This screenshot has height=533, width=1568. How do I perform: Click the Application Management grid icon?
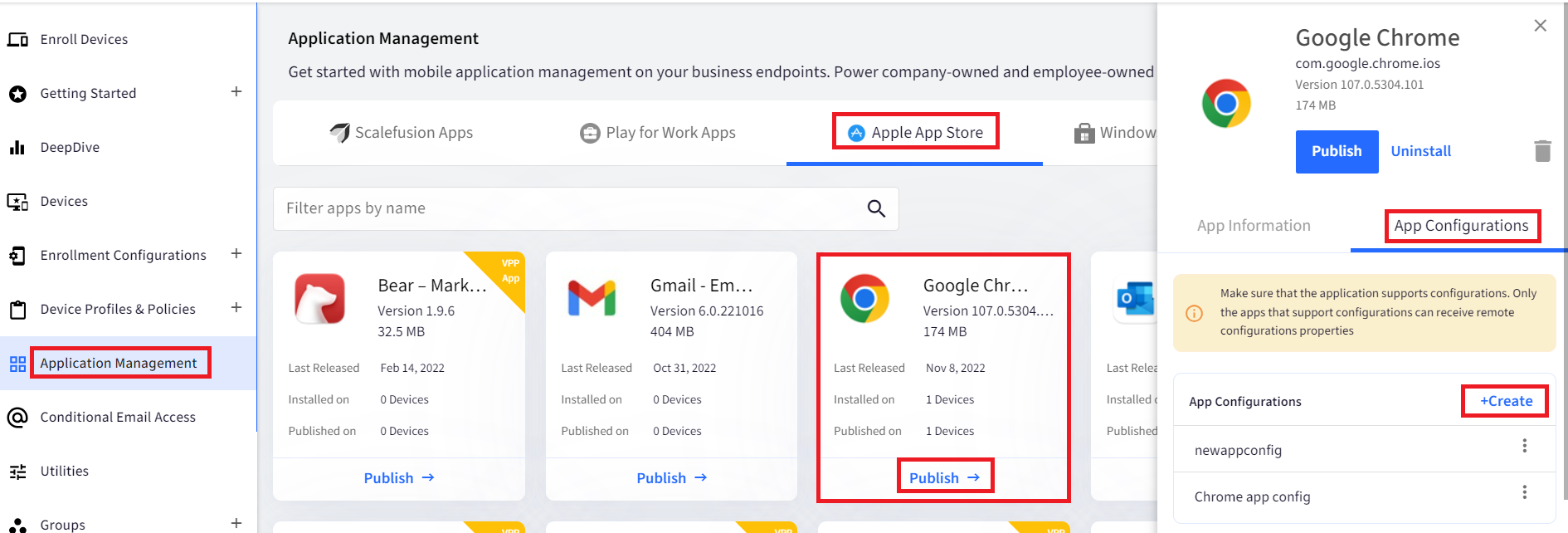click(17, 364)
